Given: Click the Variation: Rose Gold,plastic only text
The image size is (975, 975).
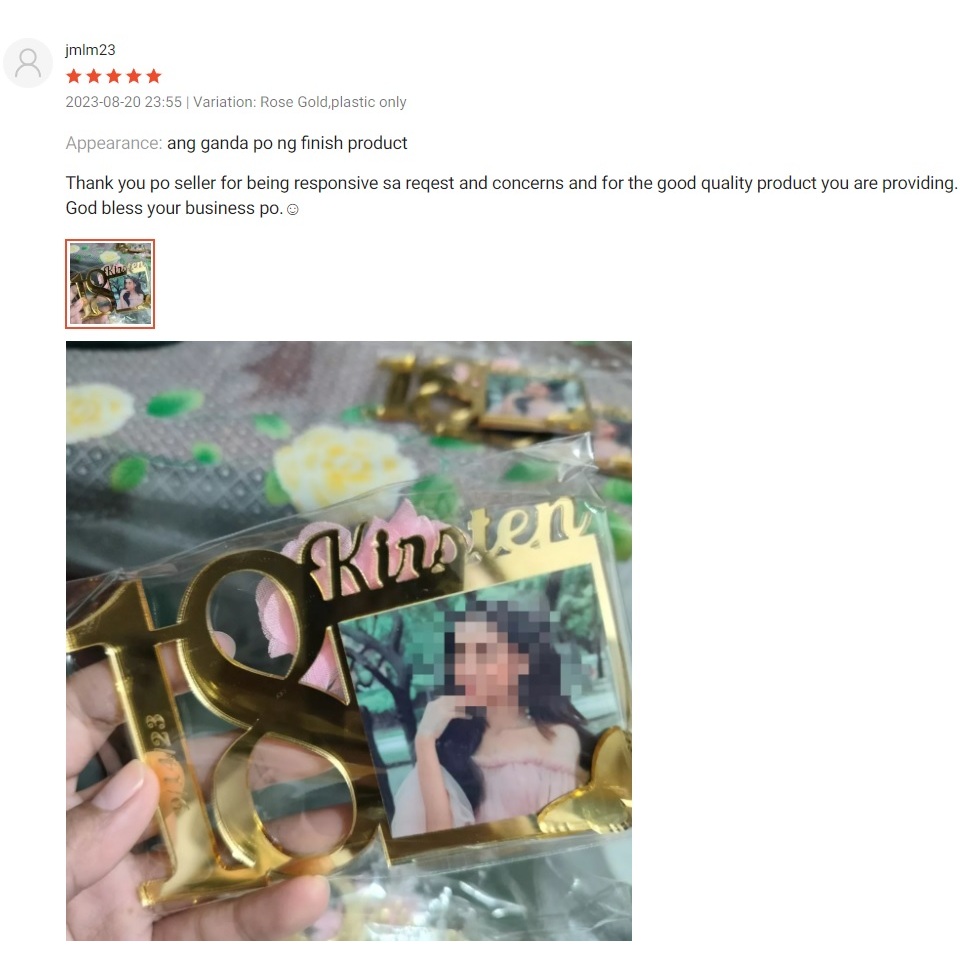Looking at the screenshot, I should coord(300,102).
